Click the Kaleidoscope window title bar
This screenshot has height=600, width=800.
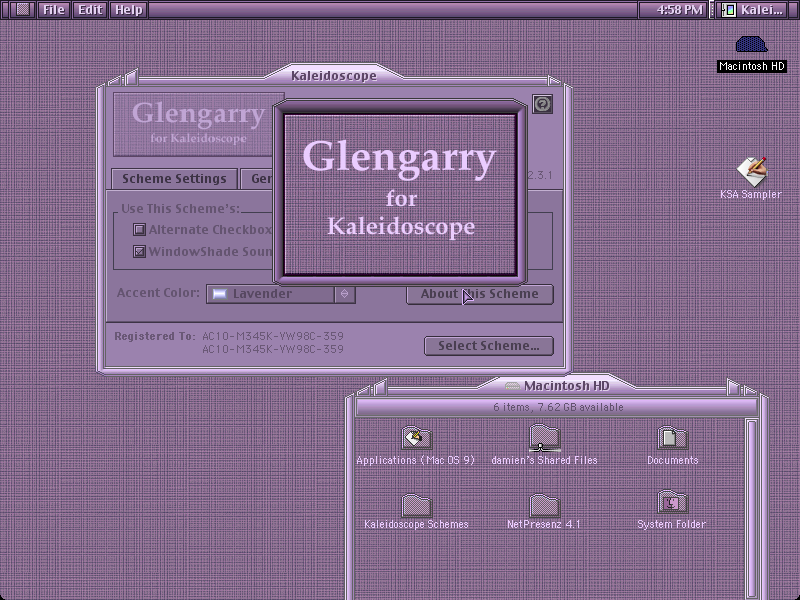[334, 76]
